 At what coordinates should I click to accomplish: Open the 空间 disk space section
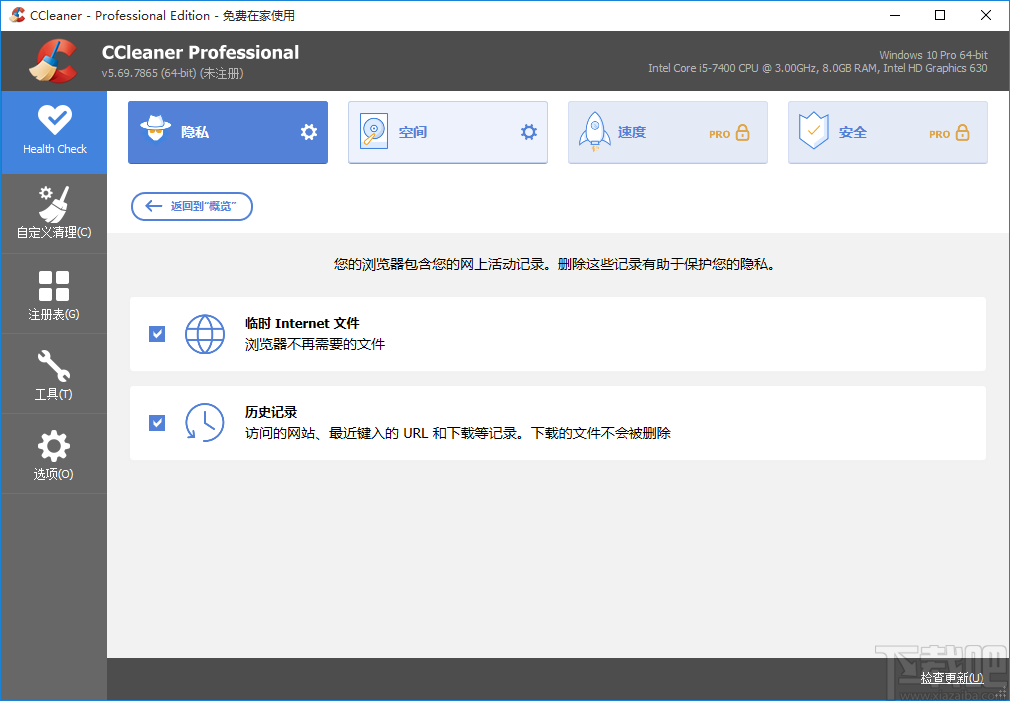coord(447,131)
